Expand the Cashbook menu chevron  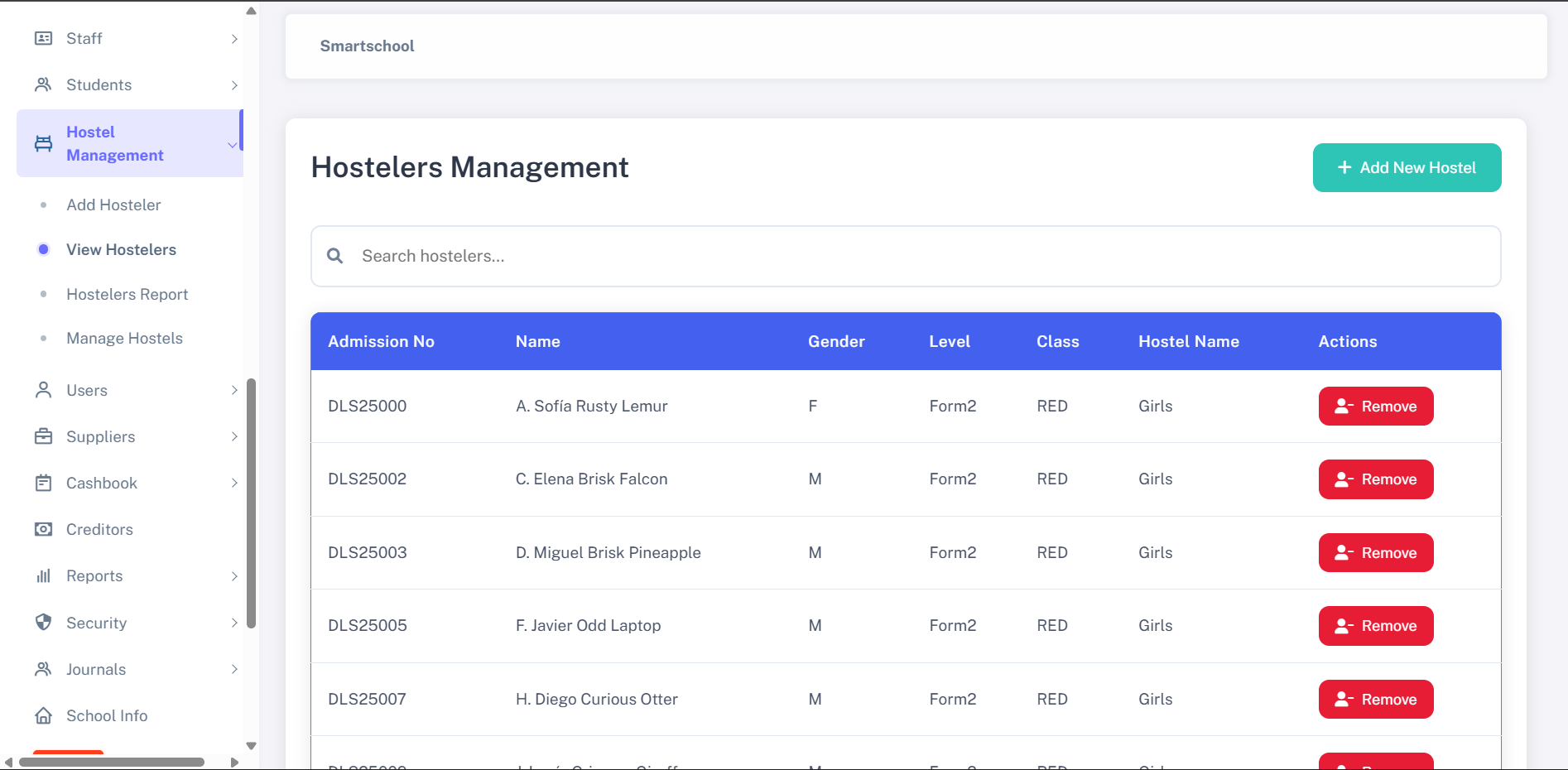point(234,483)
